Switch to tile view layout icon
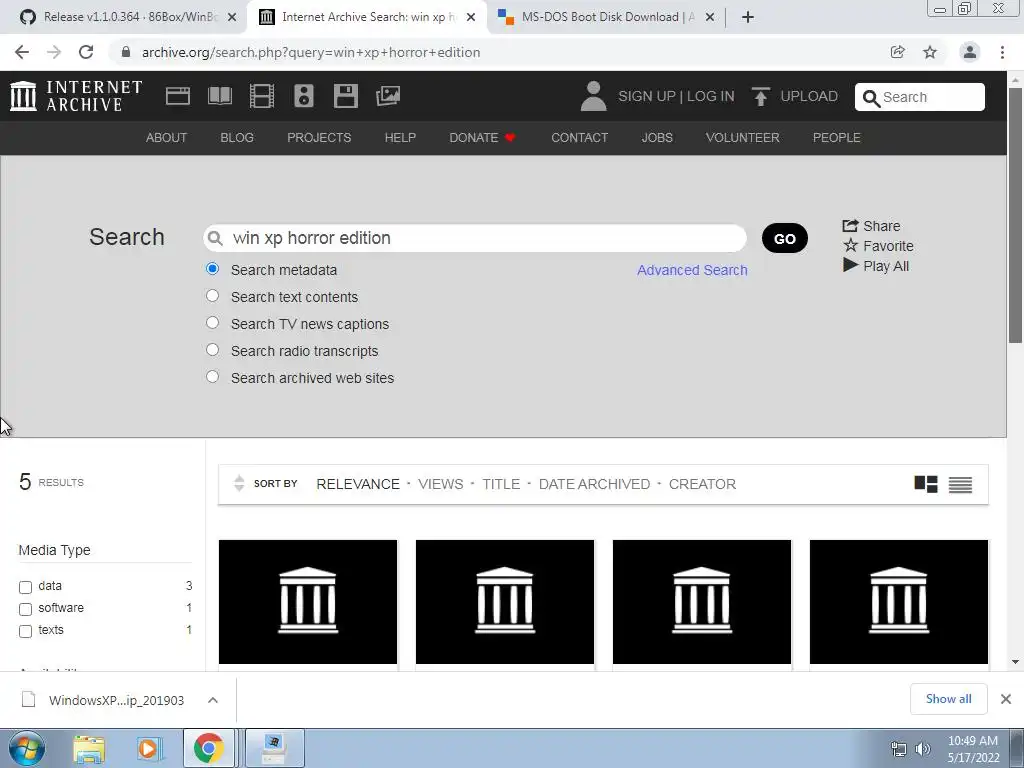Image resolution: width=1024 pixels, height=768 pixels. pyautogui.click(x=926, y=484)
